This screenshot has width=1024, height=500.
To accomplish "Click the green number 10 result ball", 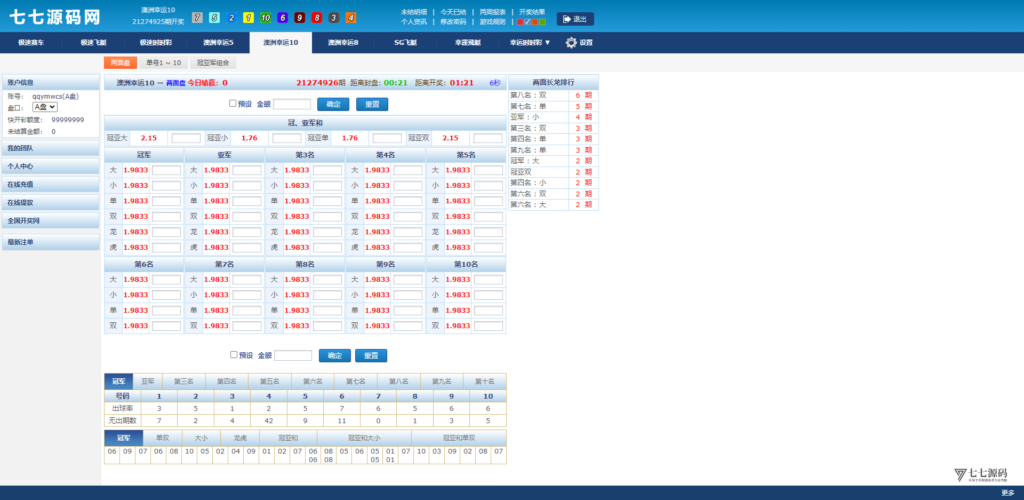I will click(x=265, y=18).
